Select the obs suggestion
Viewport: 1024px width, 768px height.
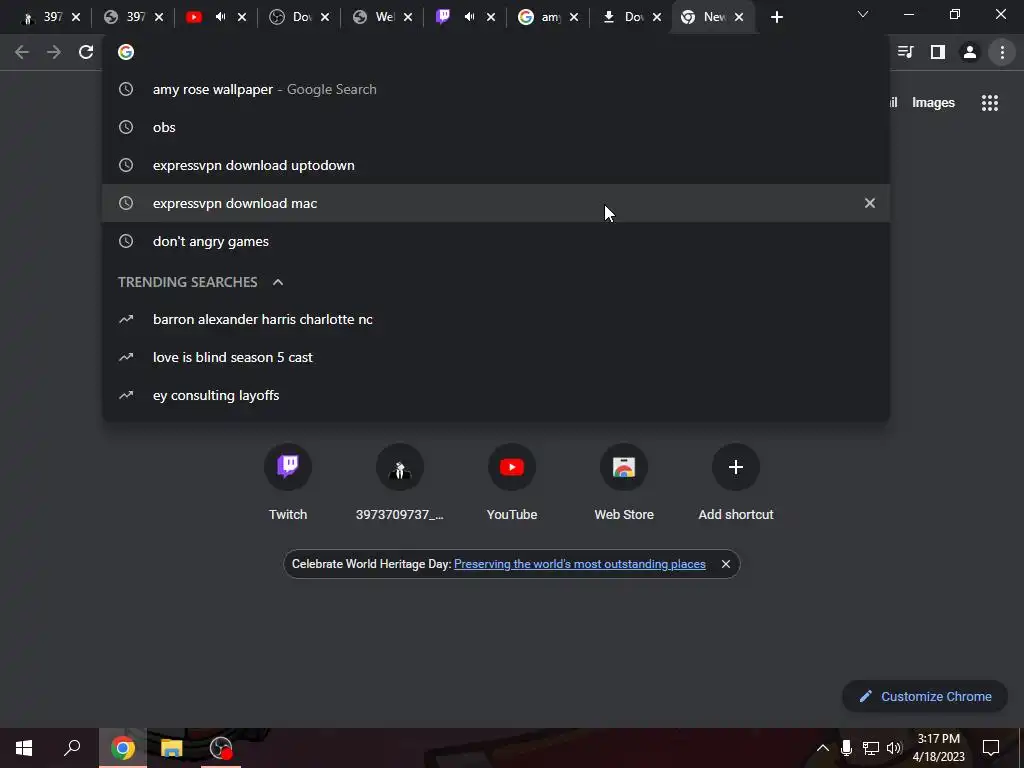click(496, 127)
